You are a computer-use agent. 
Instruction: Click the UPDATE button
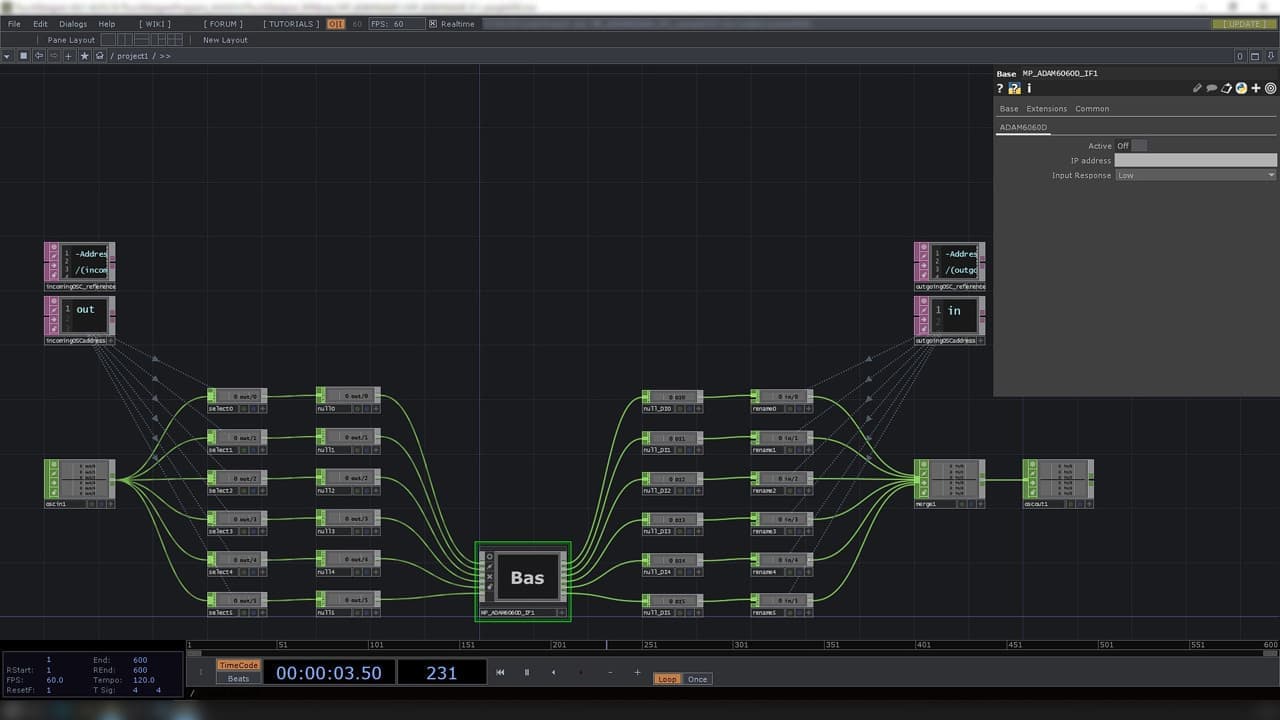point(1243,24)
